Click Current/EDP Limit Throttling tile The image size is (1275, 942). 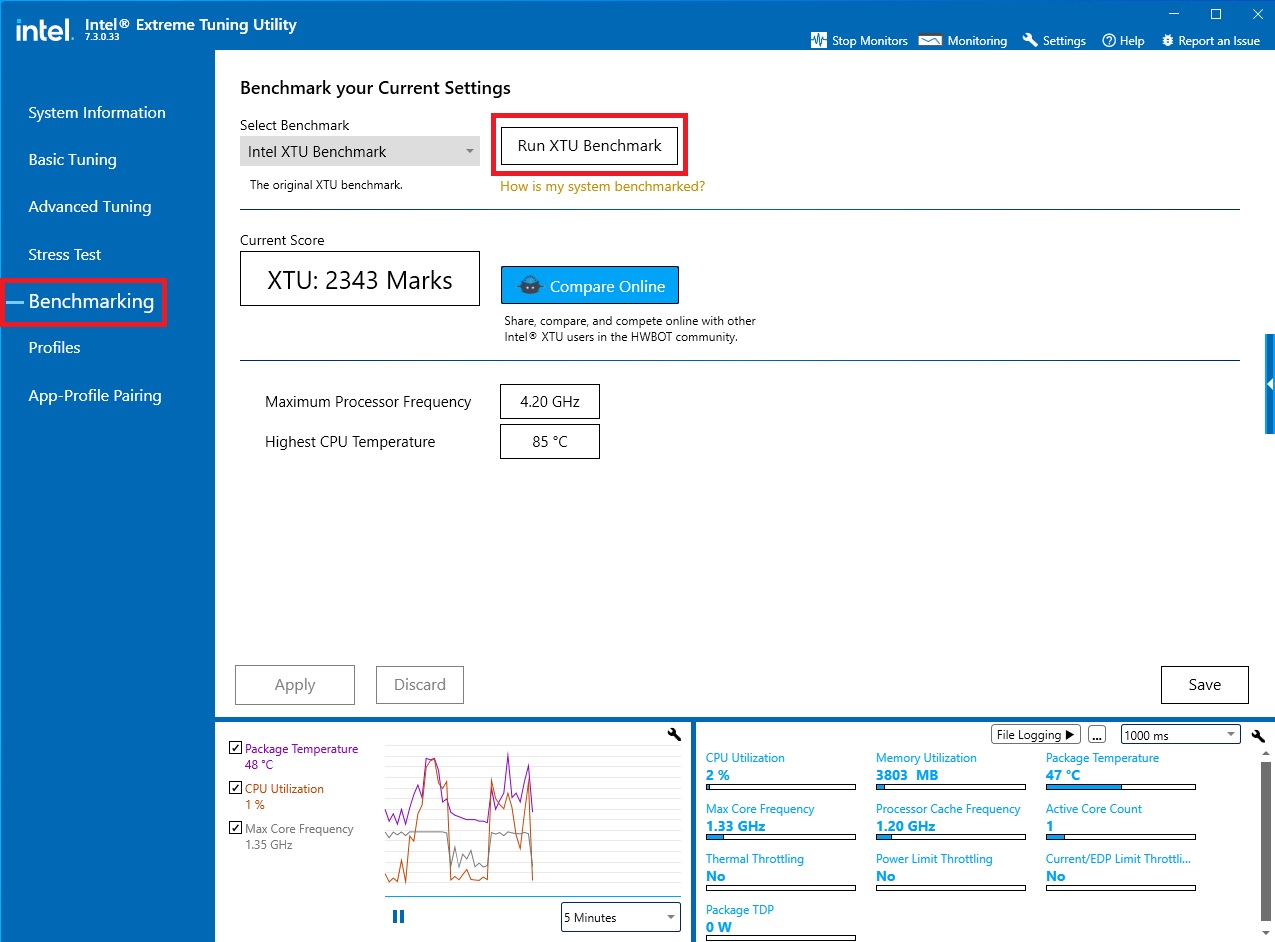point(1121,872)
